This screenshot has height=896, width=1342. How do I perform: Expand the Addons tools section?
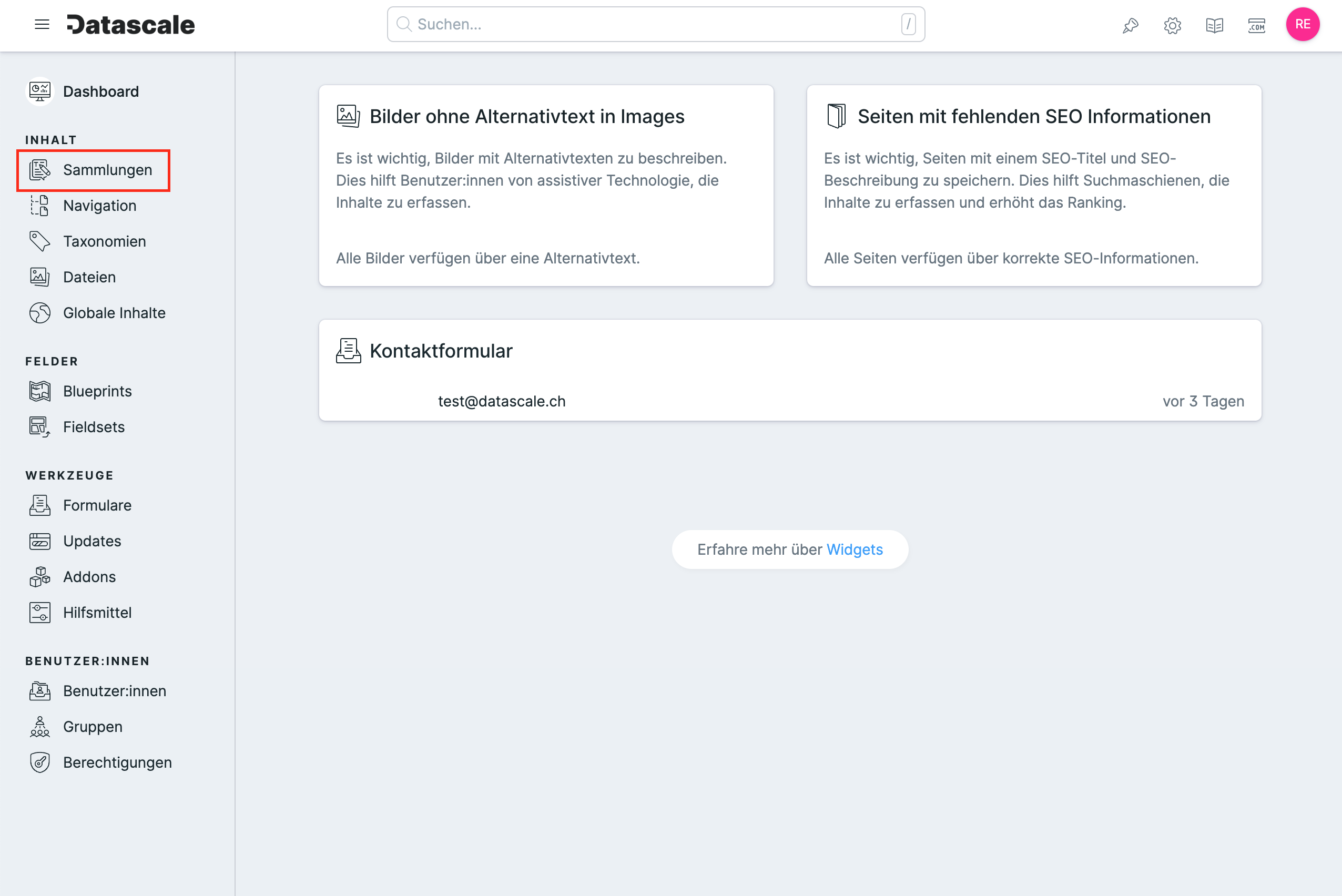coord(89,576)
